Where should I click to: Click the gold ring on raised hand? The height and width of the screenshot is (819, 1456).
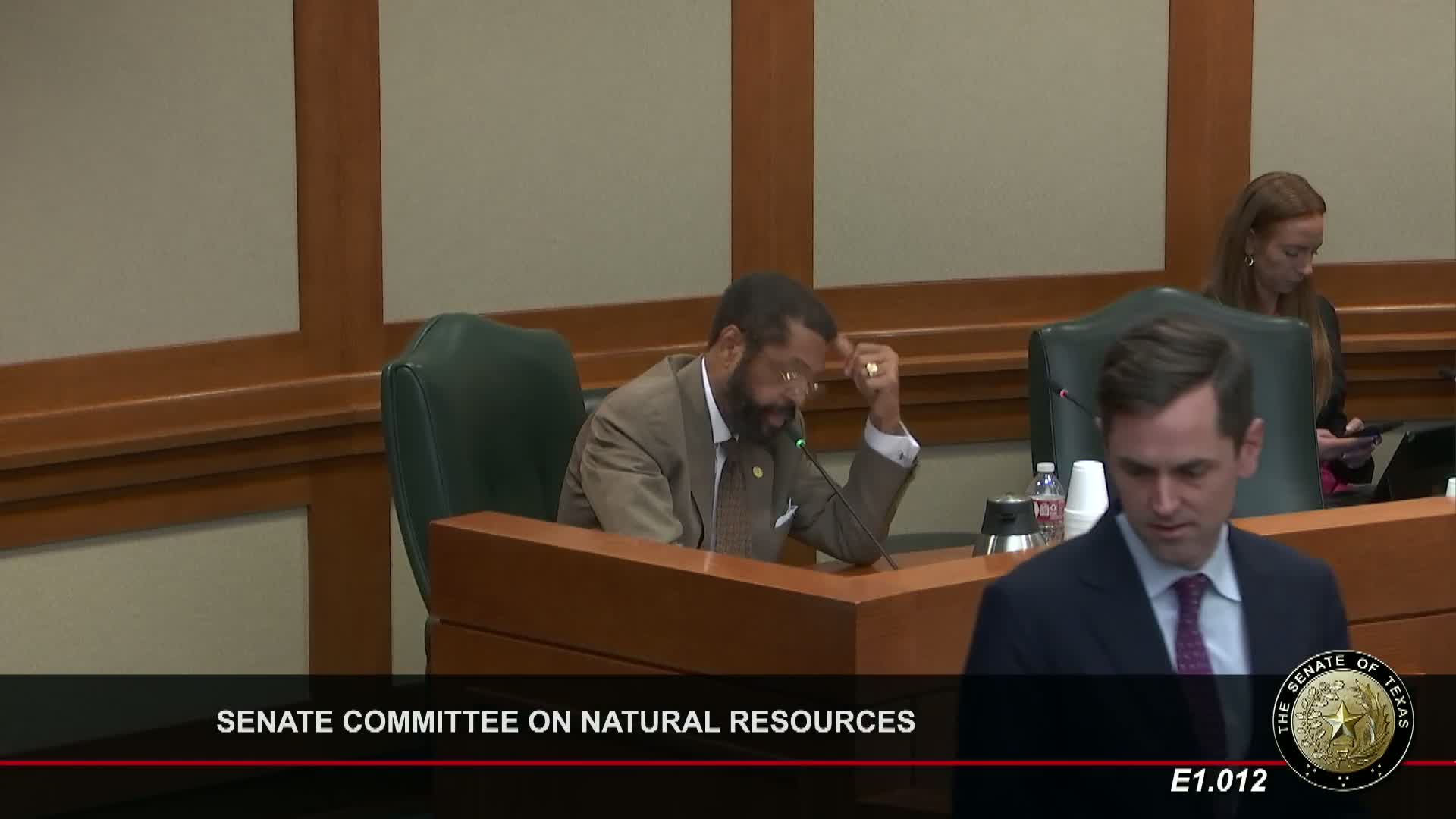pos(871,369)
